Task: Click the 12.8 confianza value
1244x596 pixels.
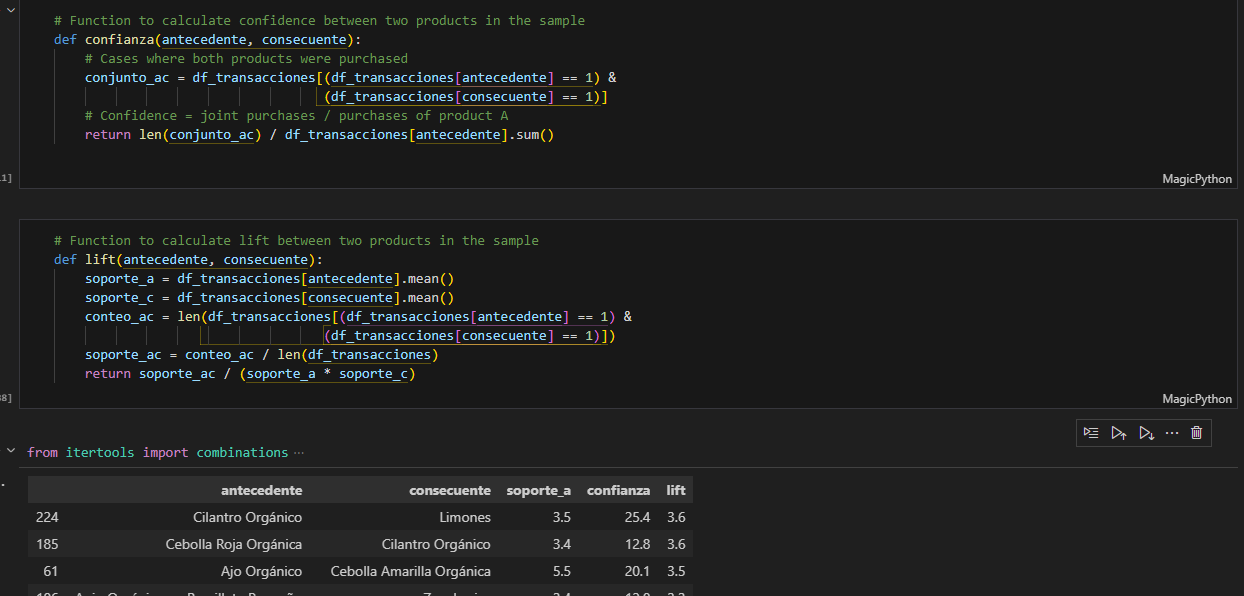Action: tap(635, 544)
